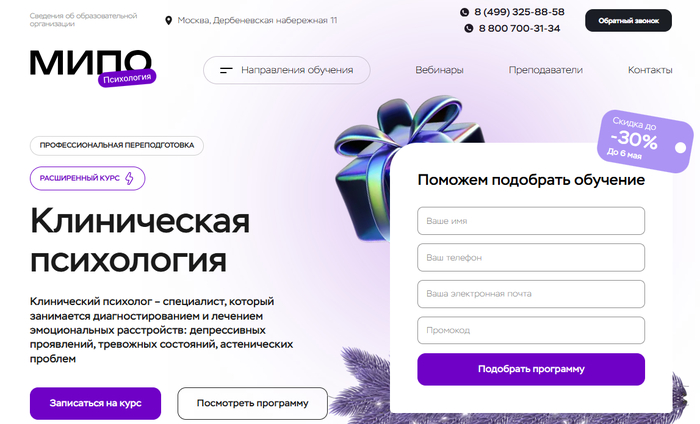Submit the form with Подобрать программу
The height and width of the screenshot is (424, 700).
531,369
